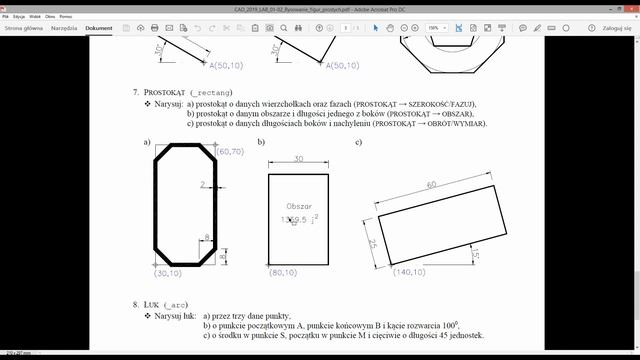
Task: Select the Dokument tab
Action: 99,28
